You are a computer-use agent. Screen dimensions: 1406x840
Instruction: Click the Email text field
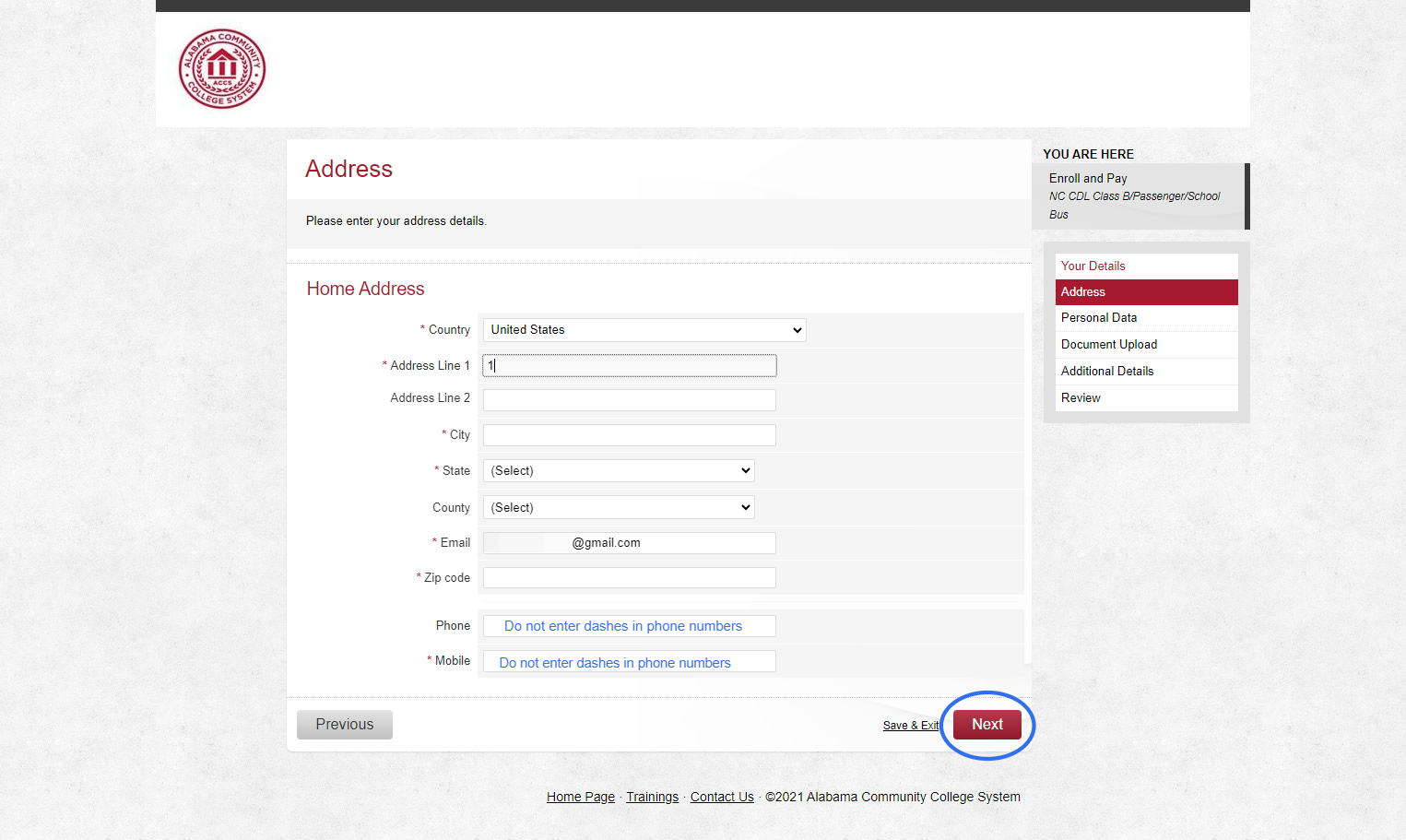click(x=630, y=543)
